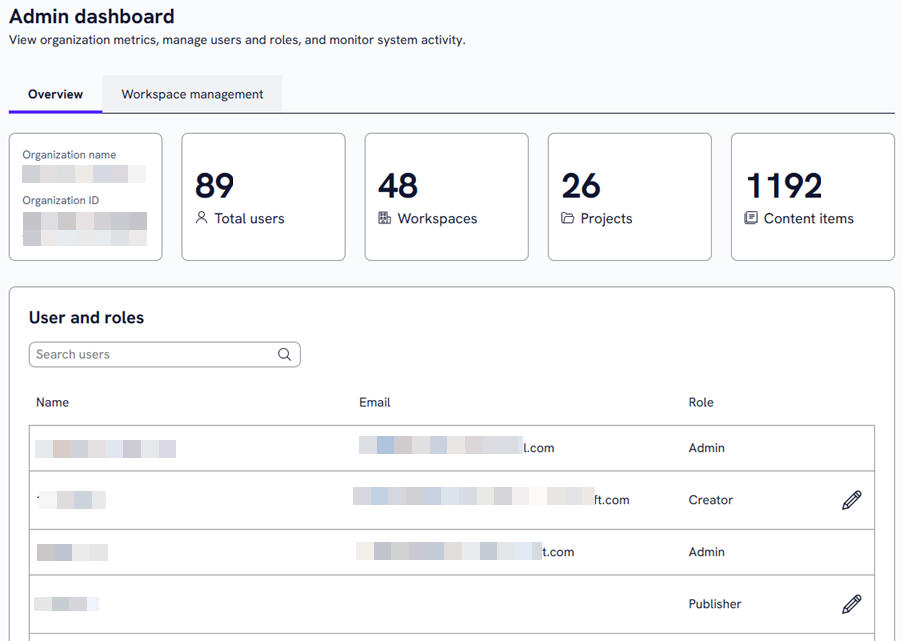Click the 1192 content items number
The image size is (903, 641).
coord(784,186)
